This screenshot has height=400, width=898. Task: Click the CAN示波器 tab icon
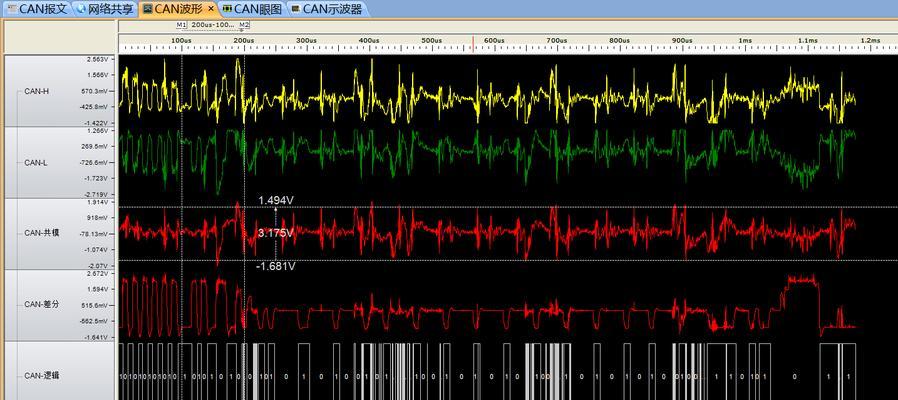click(296, 9)
